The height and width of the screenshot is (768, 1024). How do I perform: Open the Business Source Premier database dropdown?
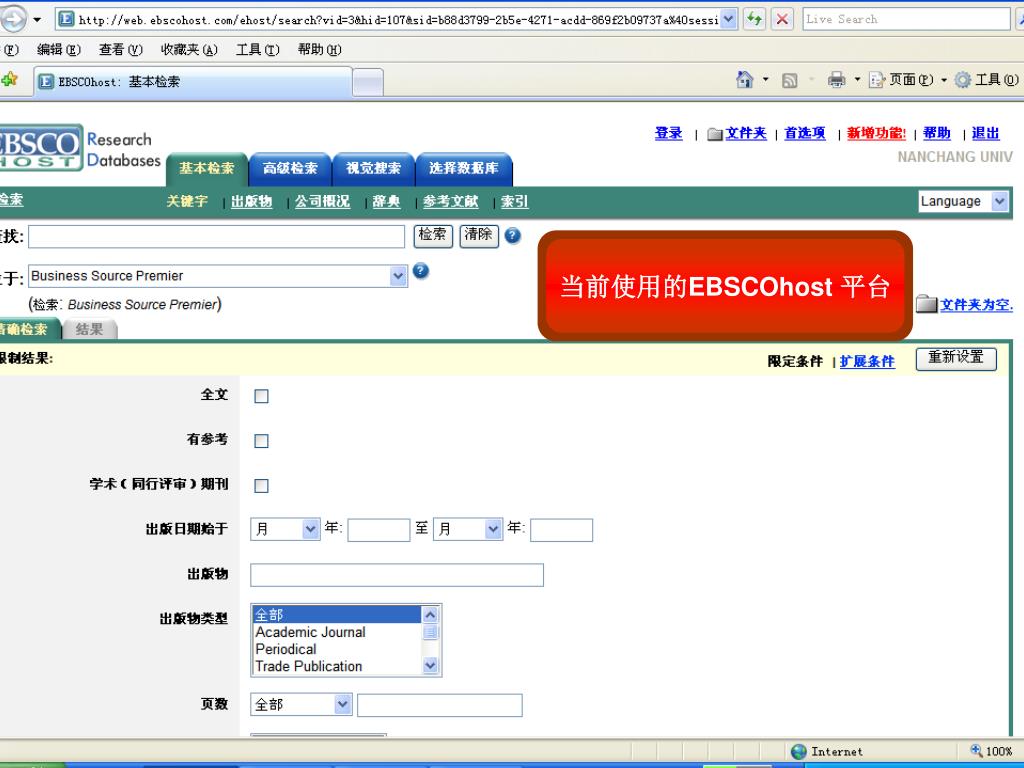[x=398, y=276]
